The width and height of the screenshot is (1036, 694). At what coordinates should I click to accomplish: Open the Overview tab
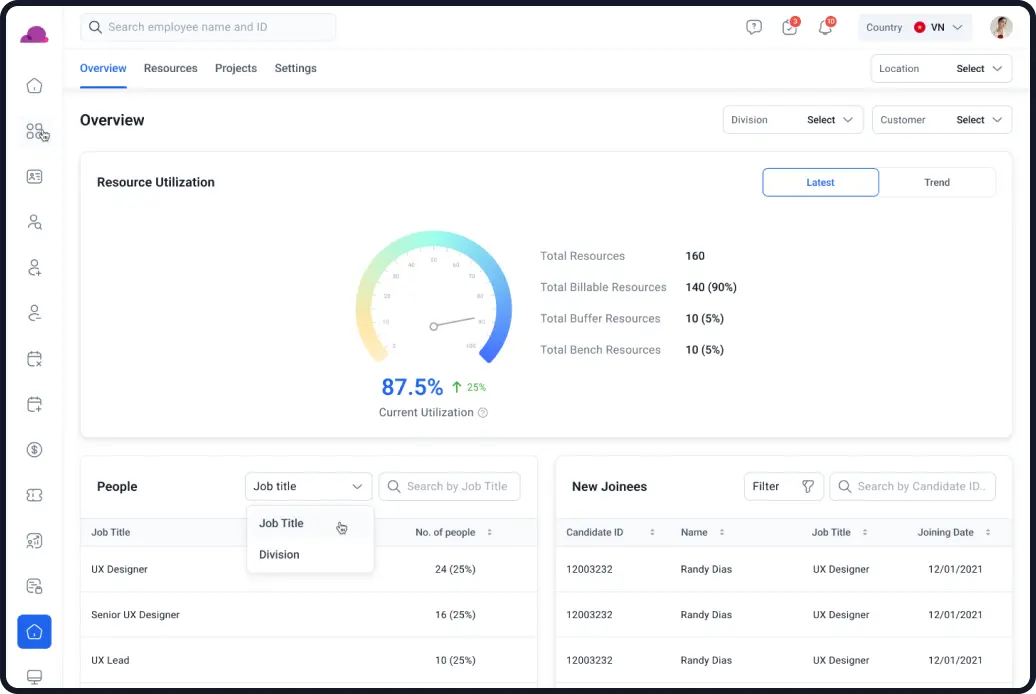pos(103,68)
